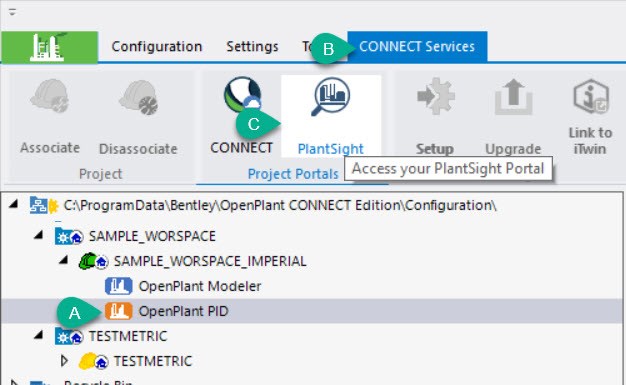Collapse the SAMPLE_WORSPACE_IMPERIAL node
Image resolution: width=626 pixels, height=385 pixels.
click(63, 261)
